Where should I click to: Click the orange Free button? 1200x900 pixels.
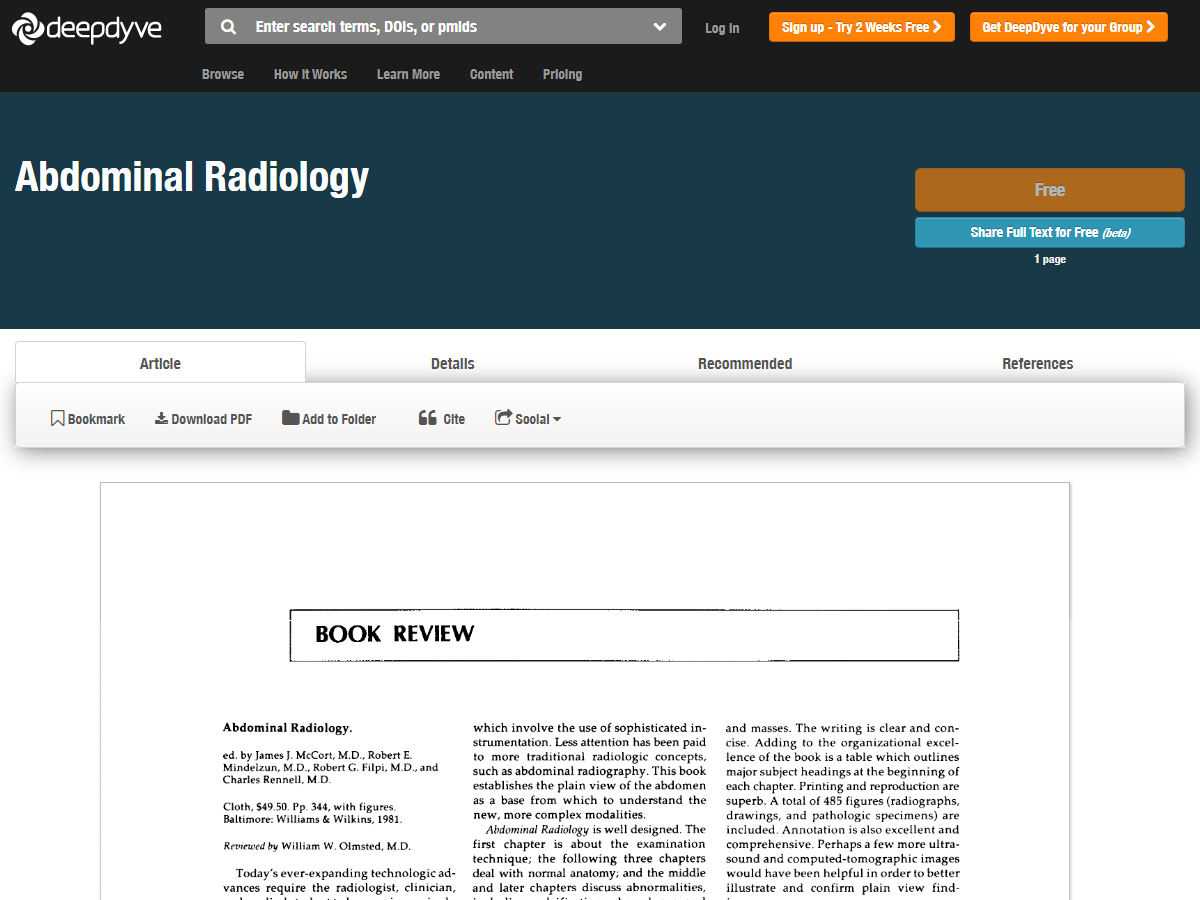(1049, 190)
